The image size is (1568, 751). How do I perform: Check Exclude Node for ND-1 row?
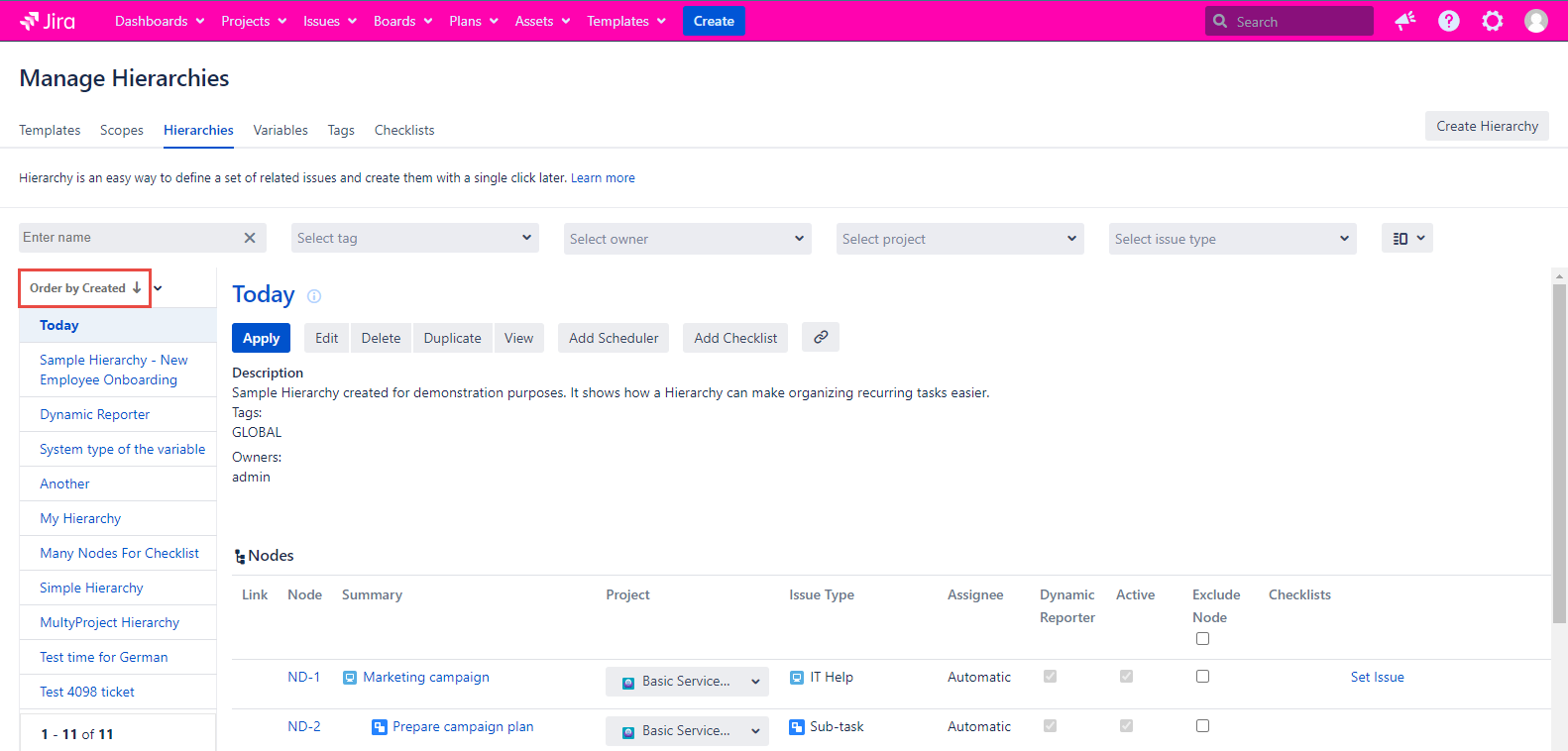tap(1202, 677)
